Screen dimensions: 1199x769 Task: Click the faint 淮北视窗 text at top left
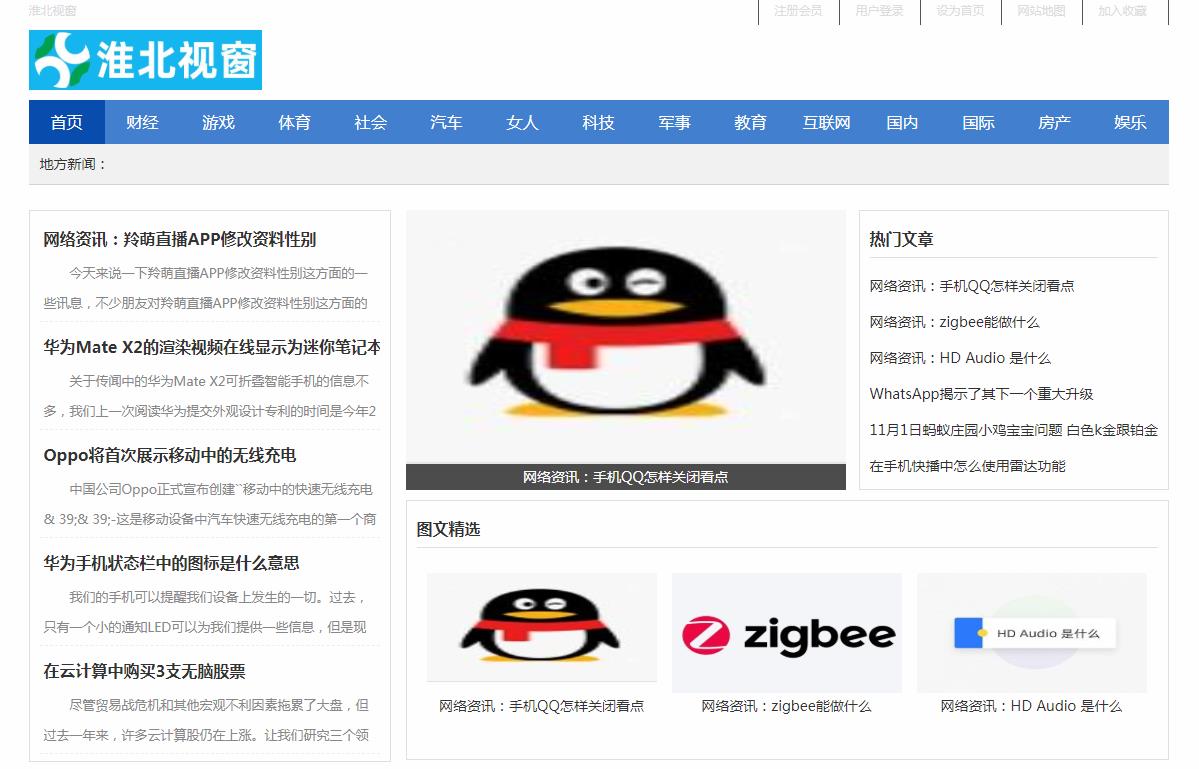53,11
